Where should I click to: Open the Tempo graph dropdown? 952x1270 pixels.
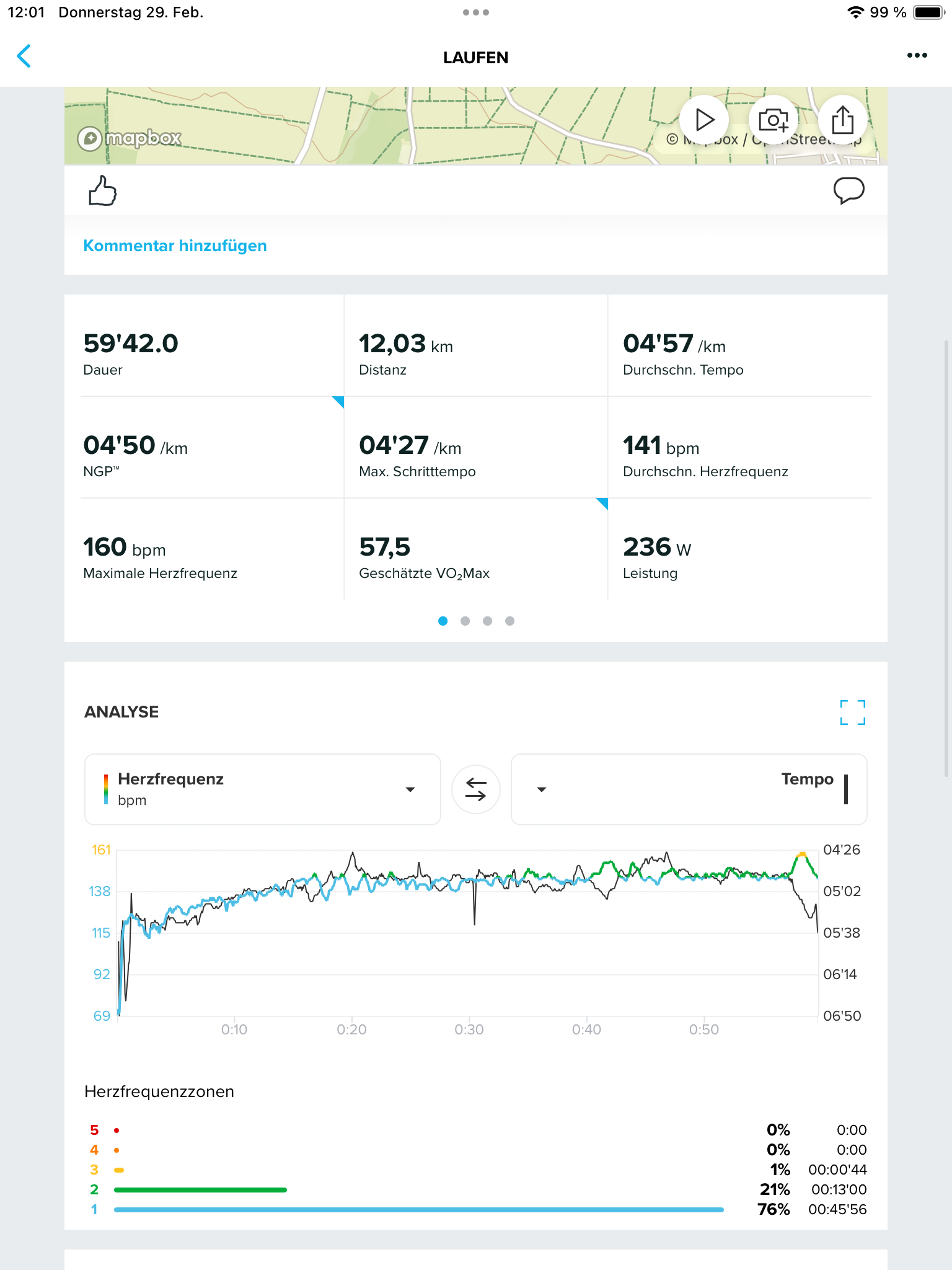point(689,789)
